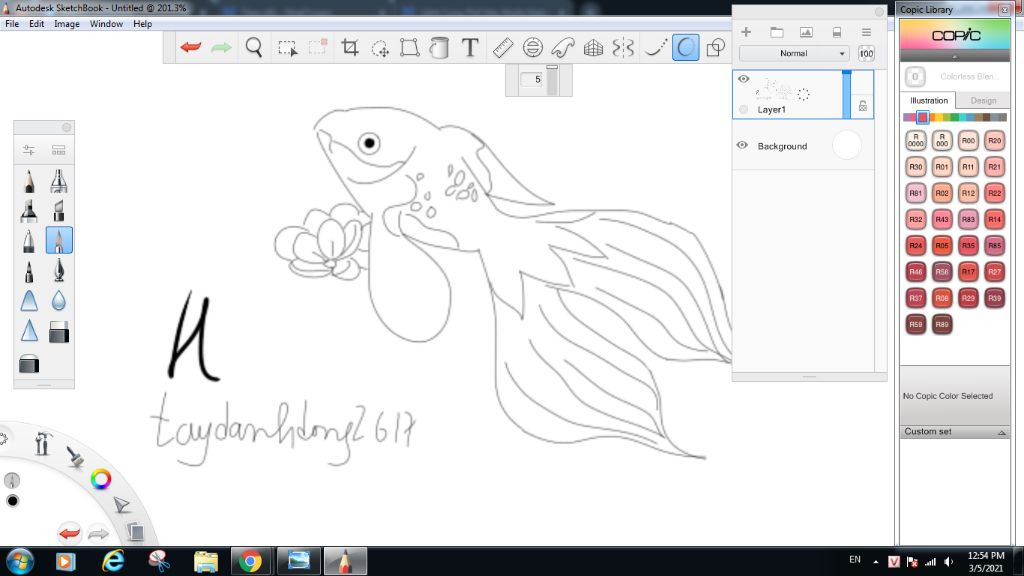Viewport: 1024px width, 576px height.
Task: Pick the R0000 Copic color
Action: [916, 140]
